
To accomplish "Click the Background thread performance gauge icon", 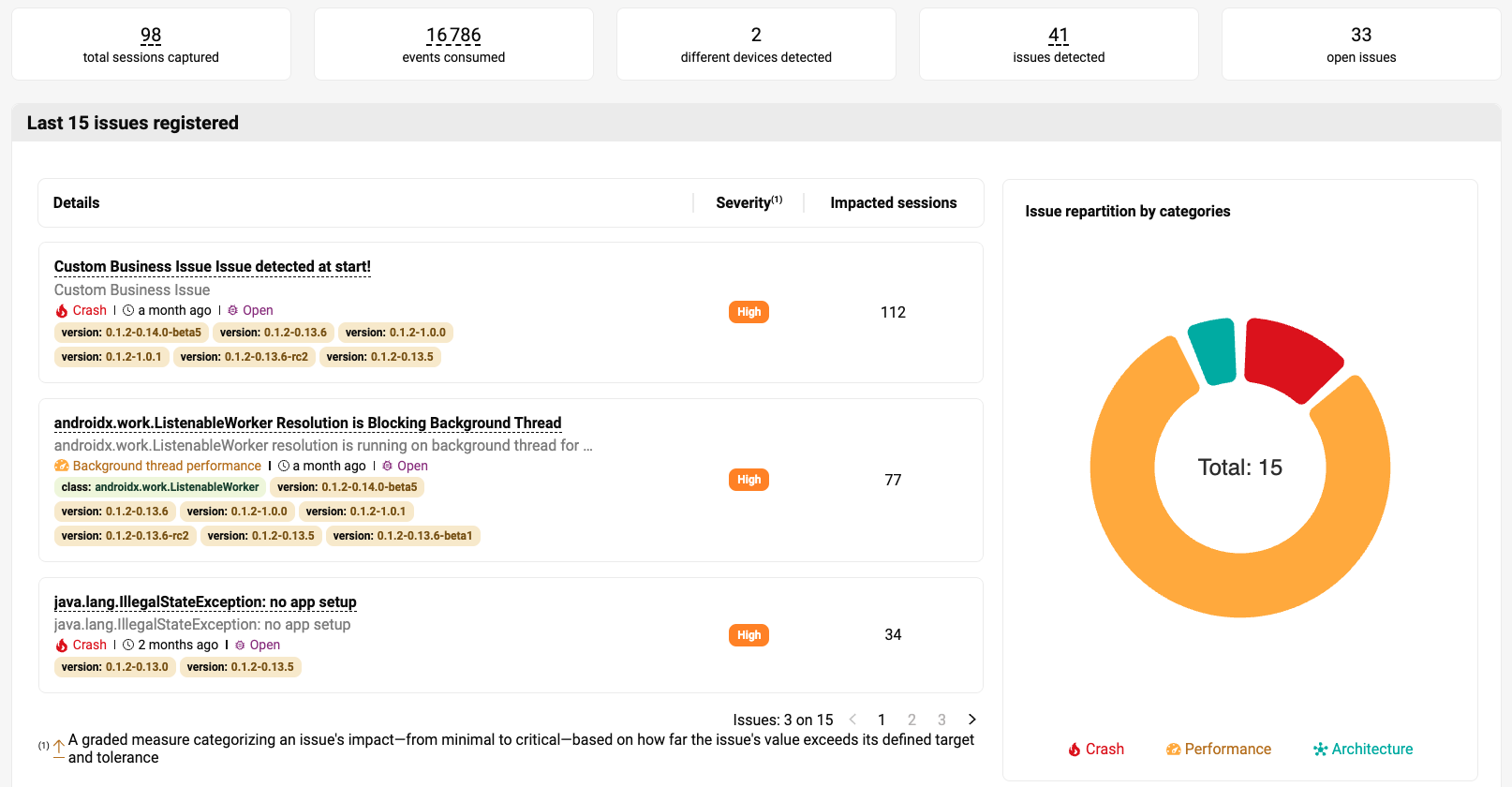I will coord(62,467).
